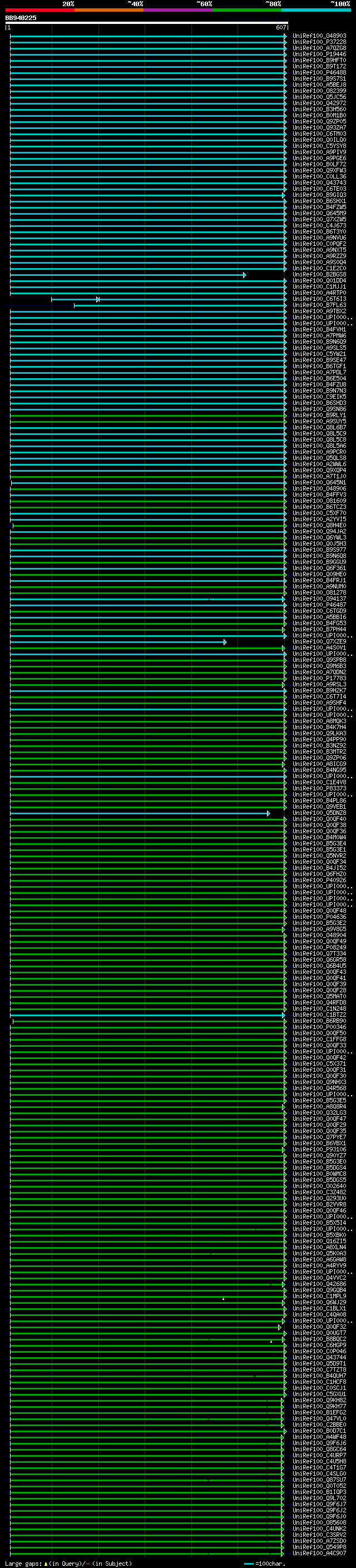Screen dimensions: 356x1568
Task: Open the UniRef100_A4RTP0 entry
Action: click(319, 293)
